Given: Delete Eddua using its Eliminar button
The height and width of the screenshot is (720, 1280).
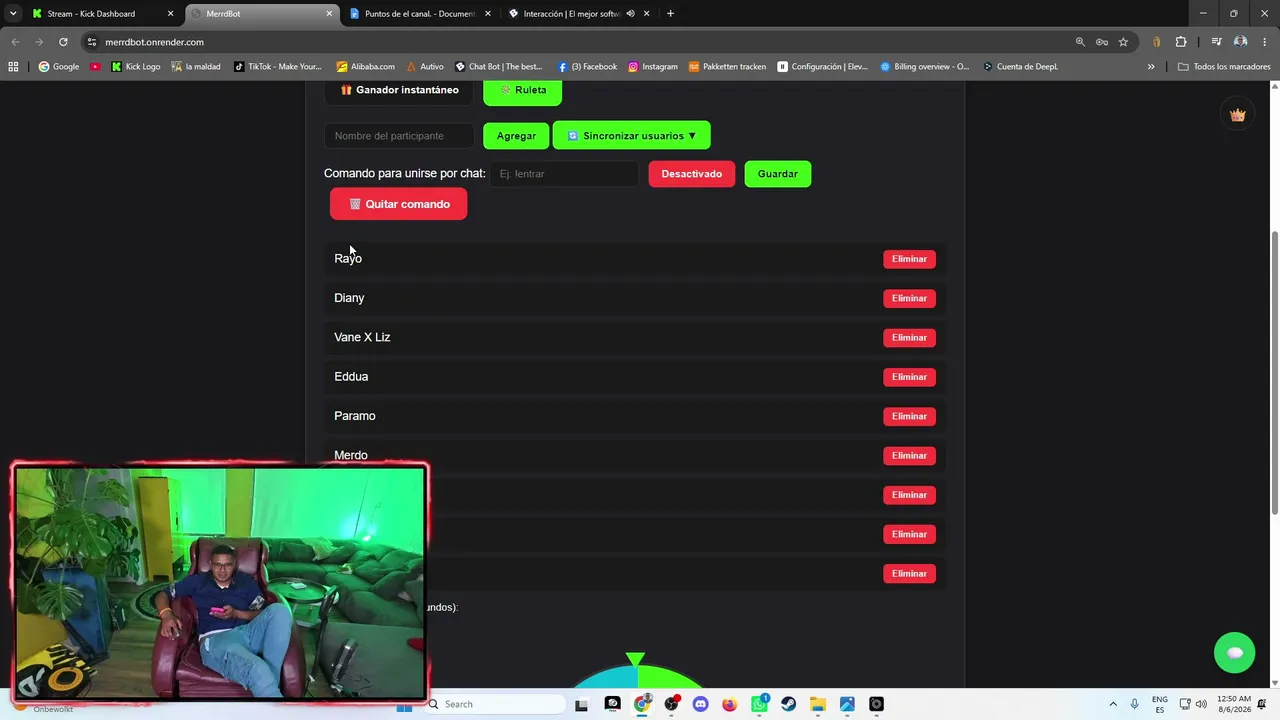Looking at the screenshot, I should tap(909, 377).
